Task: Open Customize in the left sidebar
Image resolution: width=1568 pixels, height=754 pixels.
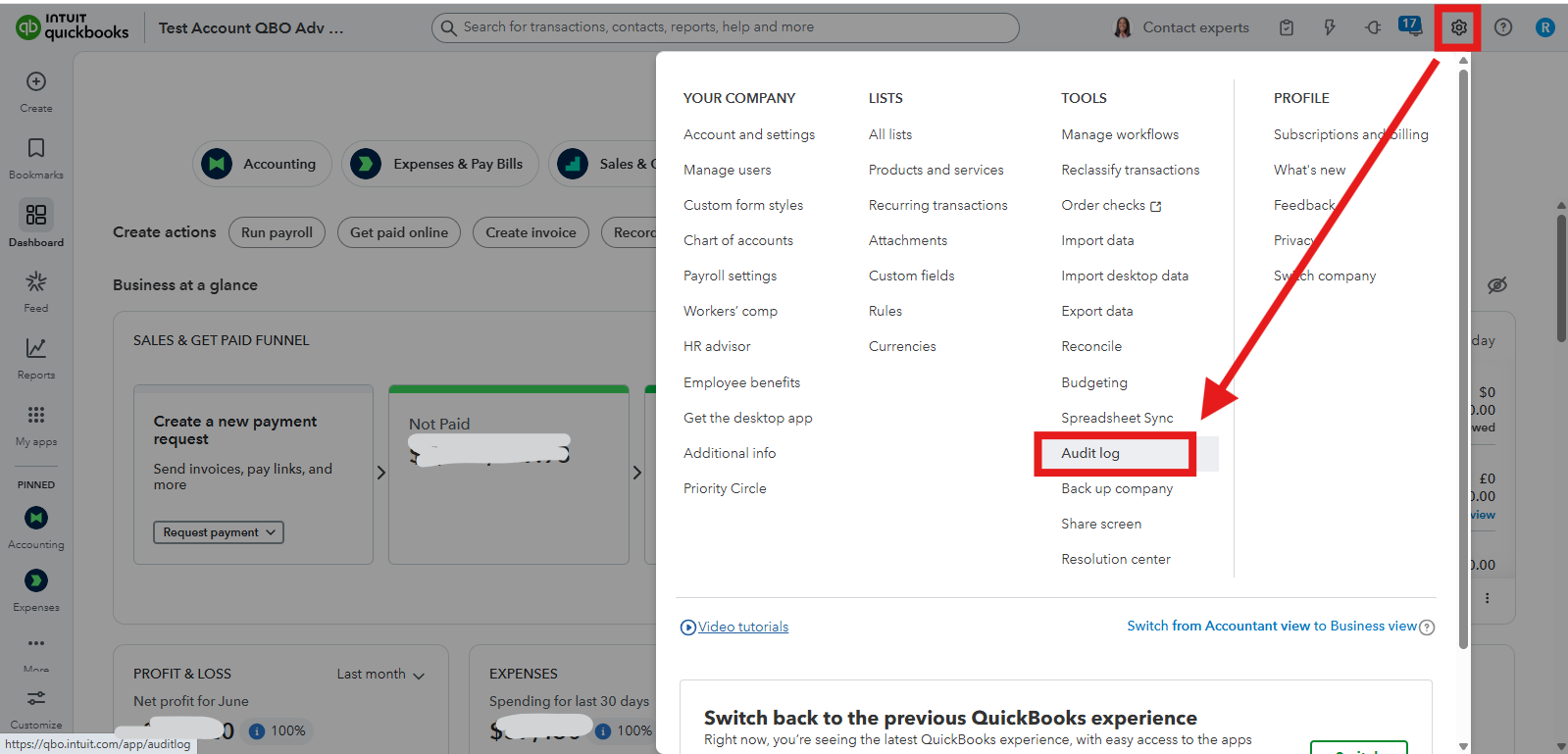Action: tap(36, 710)
